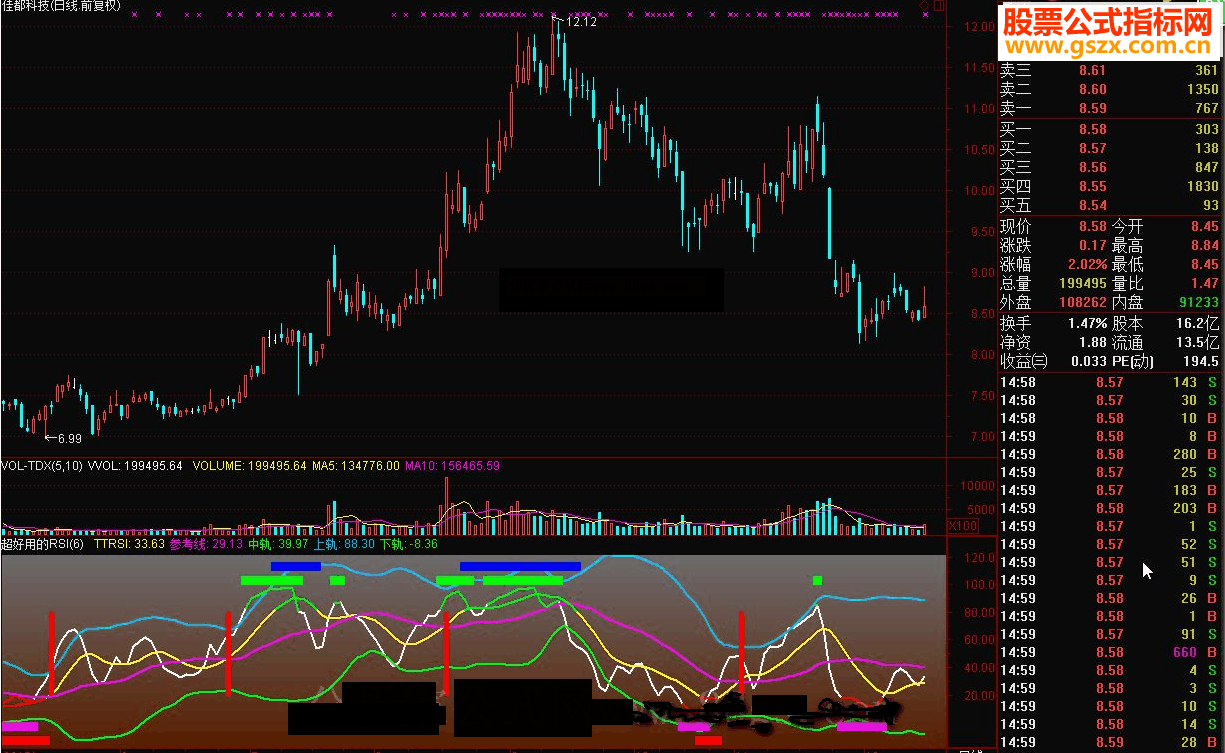The image size is (1225, 753).
Task: Click the 12.12 highest price label
Action: [581, 21]
